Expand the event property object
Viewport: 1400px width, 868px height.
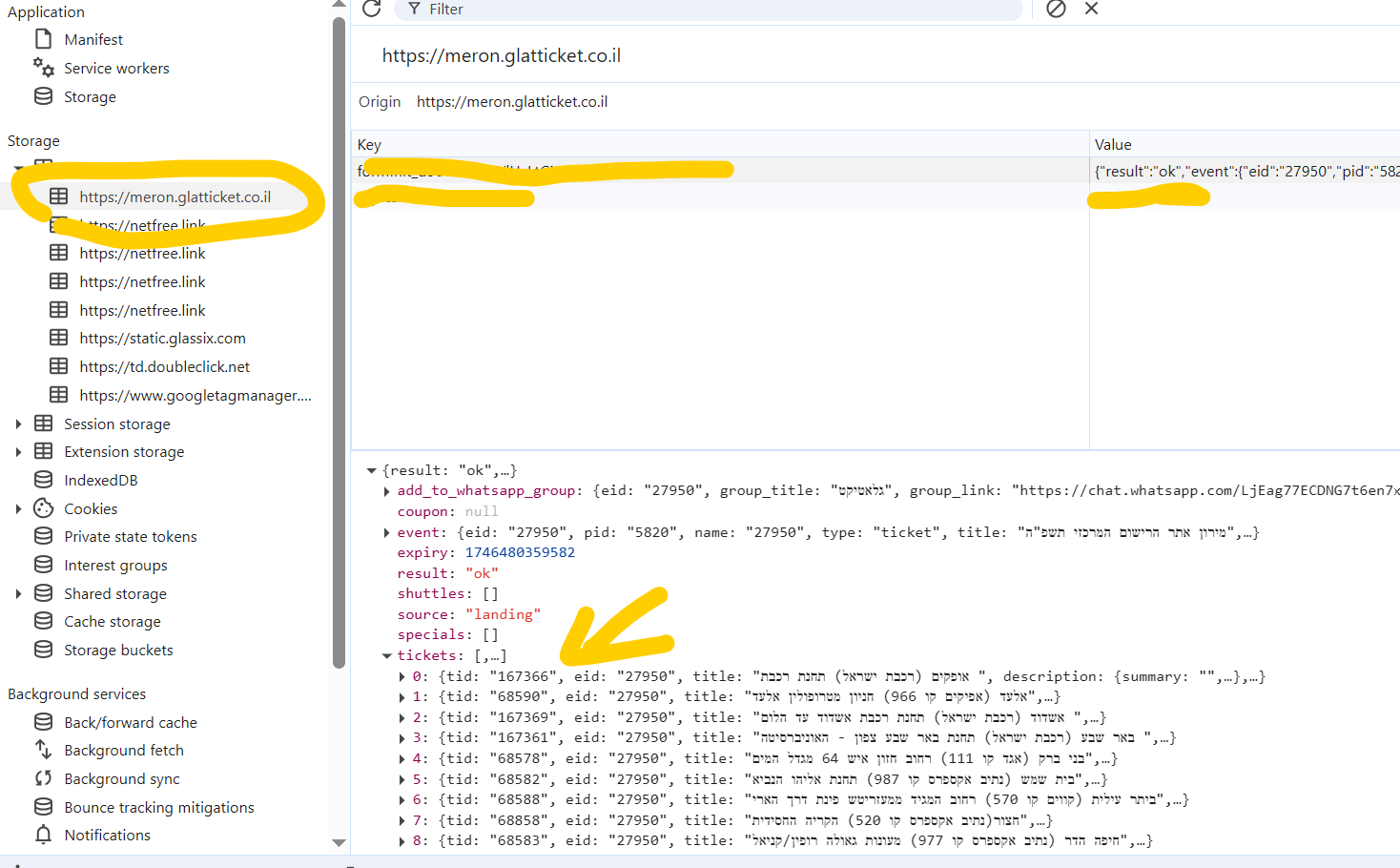[x=386, y=532]
